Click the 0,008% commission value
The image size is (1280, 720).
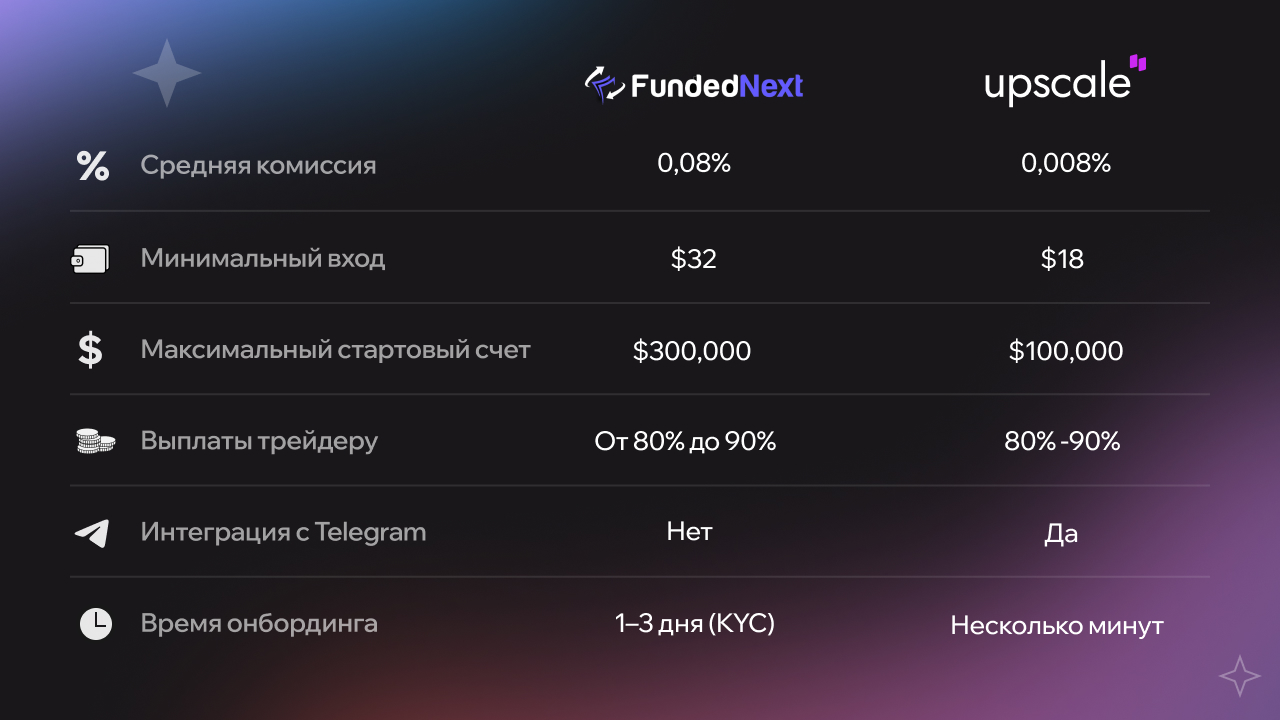coord(1066,164)
